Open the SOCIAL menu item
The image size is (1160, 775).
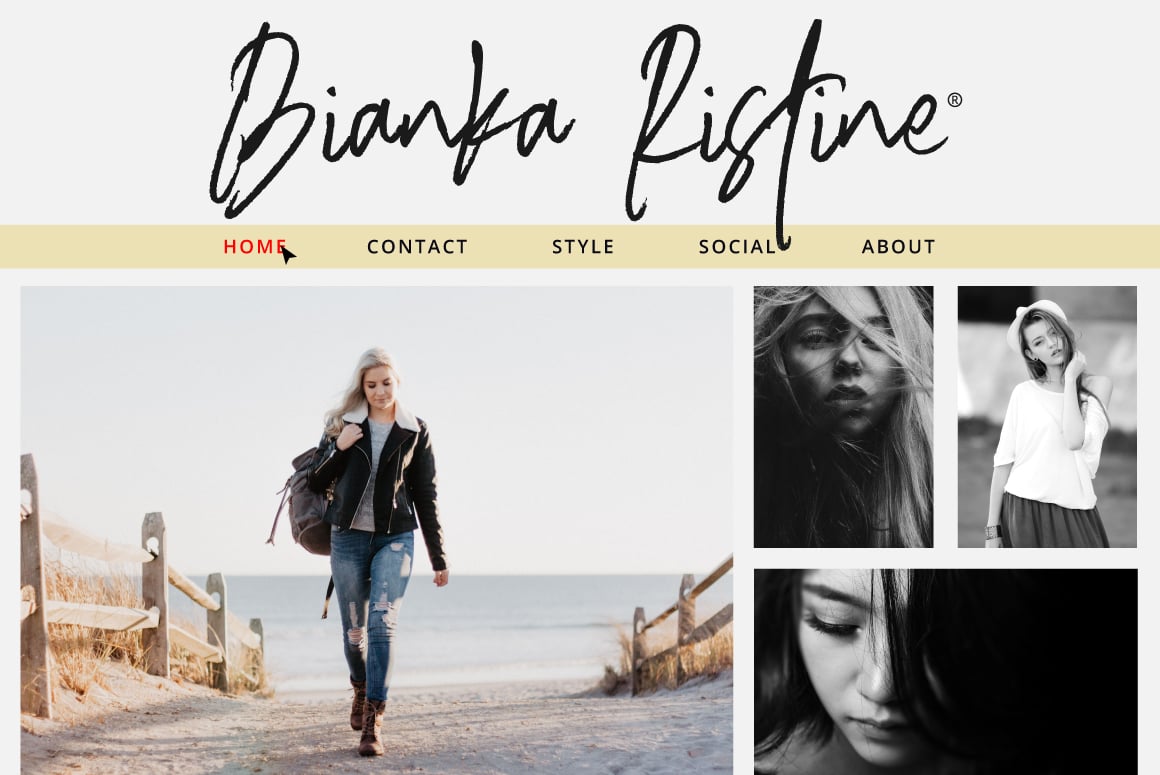738,247
